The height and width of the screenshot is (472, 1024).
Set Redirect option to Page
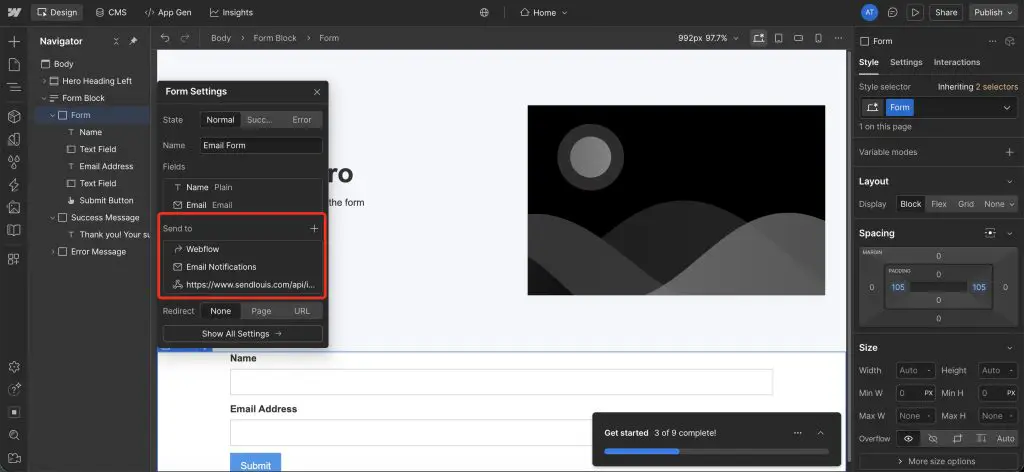[x=261, y=311]
